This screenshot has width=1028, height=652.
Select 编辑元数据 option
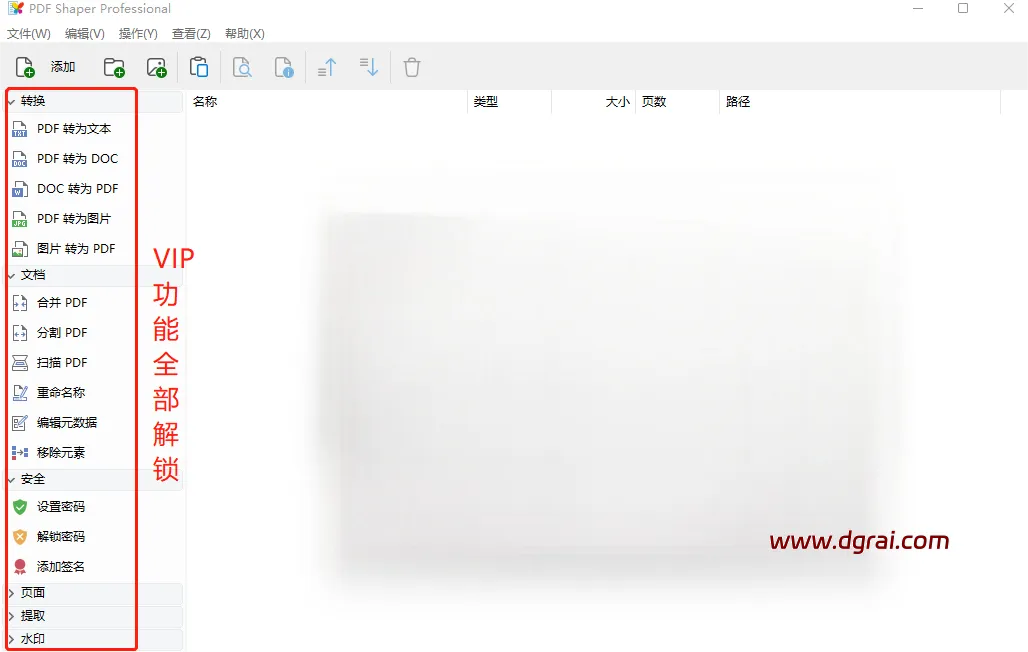pos(67,422)
